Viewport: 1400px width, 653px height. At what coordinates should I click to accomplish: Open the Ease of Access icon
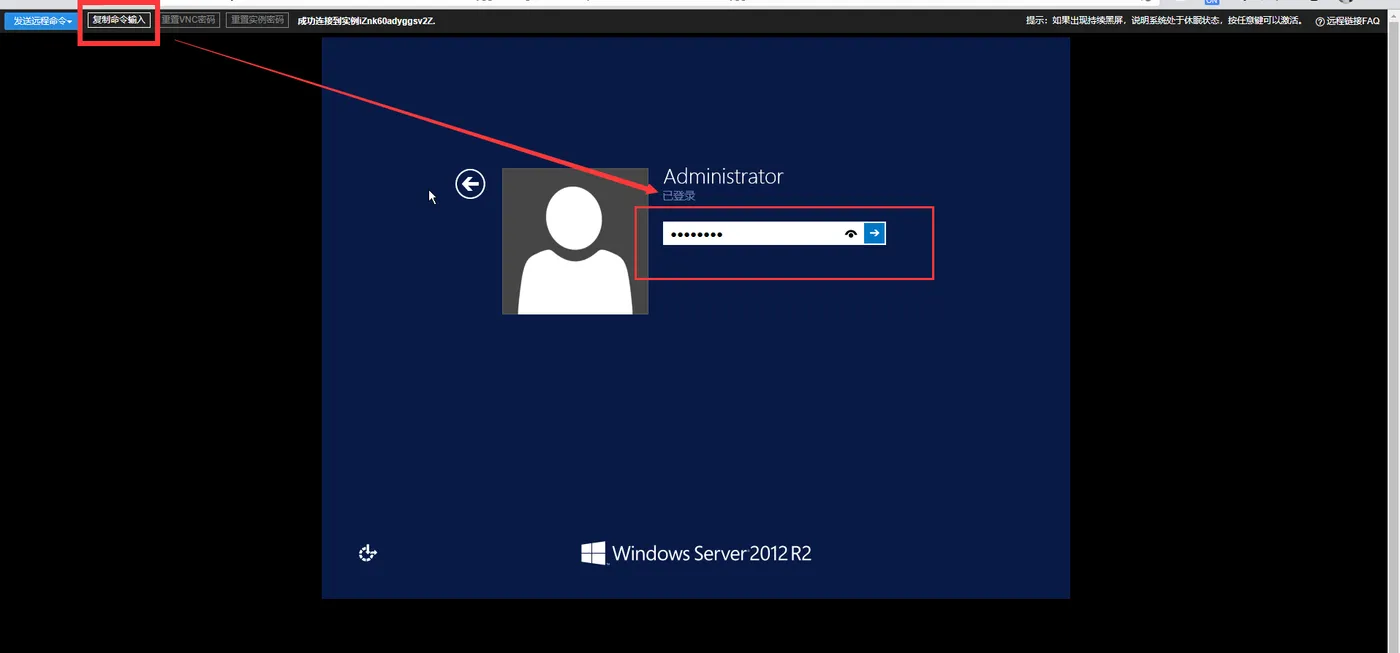(x=368, y=553)
